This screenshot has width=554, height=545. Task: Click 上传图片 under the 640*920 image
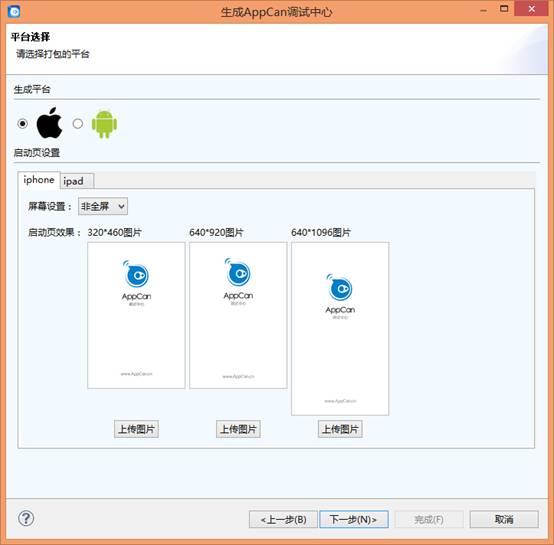(238, 429)
